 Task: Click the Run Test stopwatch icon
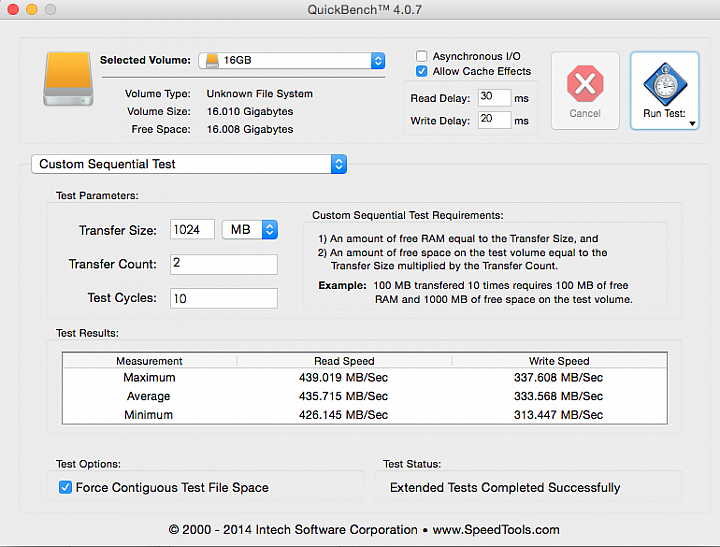(665, 84)
